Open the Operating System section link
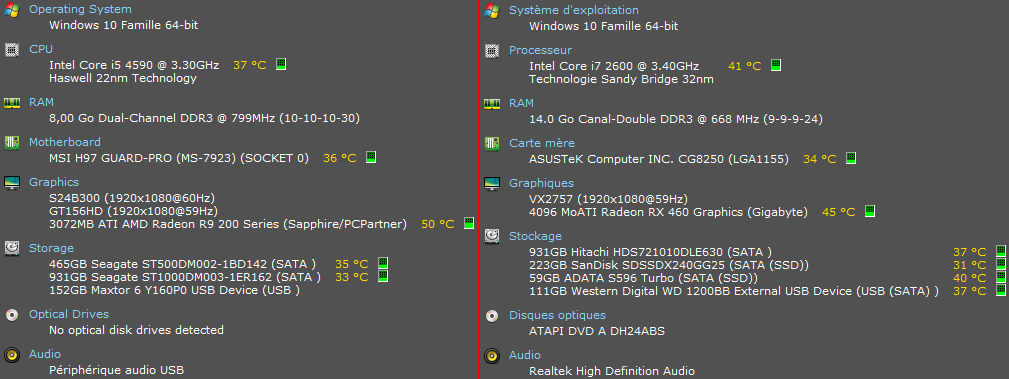 pos(80,9)
